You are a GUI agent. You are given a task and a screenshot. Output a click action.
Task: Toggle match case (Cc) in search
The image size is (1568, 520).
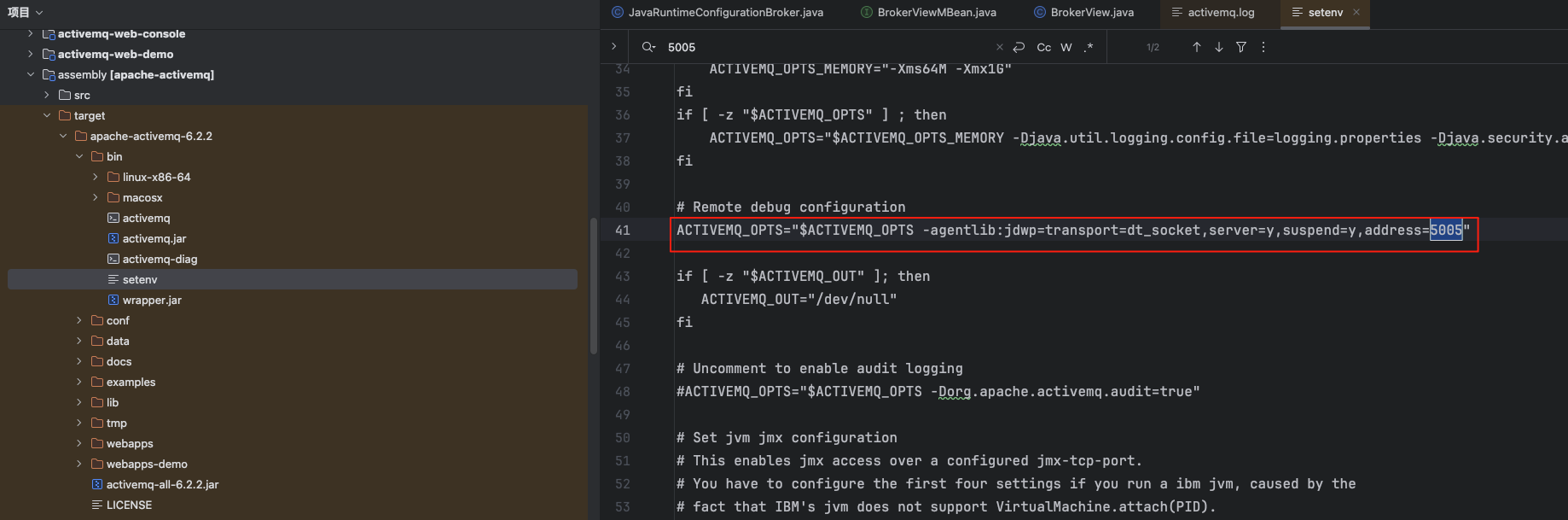(x=1043, y=47)
